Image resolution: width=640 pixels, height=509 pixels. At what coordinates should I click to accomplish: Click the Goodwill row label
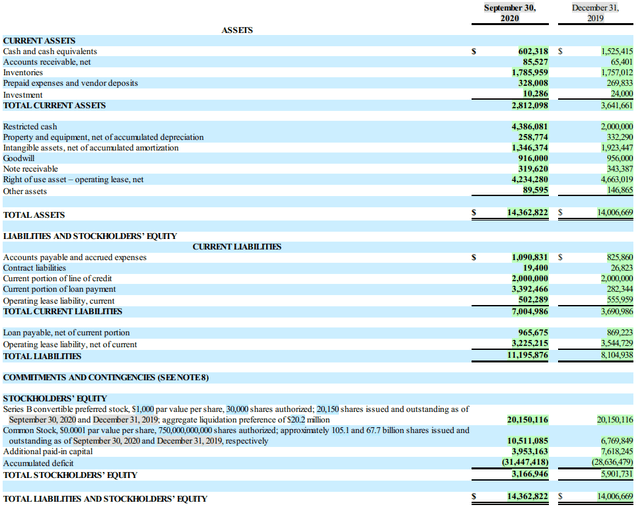pos(20,159)
